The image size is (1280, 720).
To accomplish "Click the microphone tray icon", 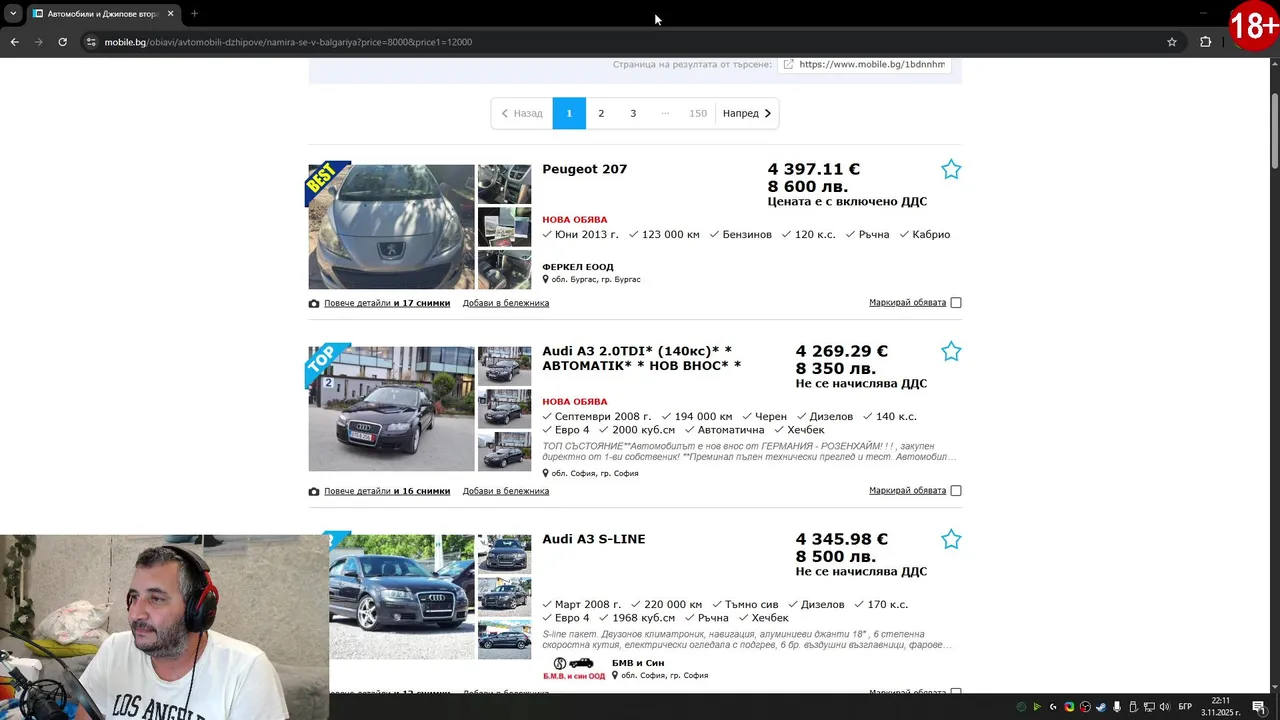I will tap(1117, 707).
